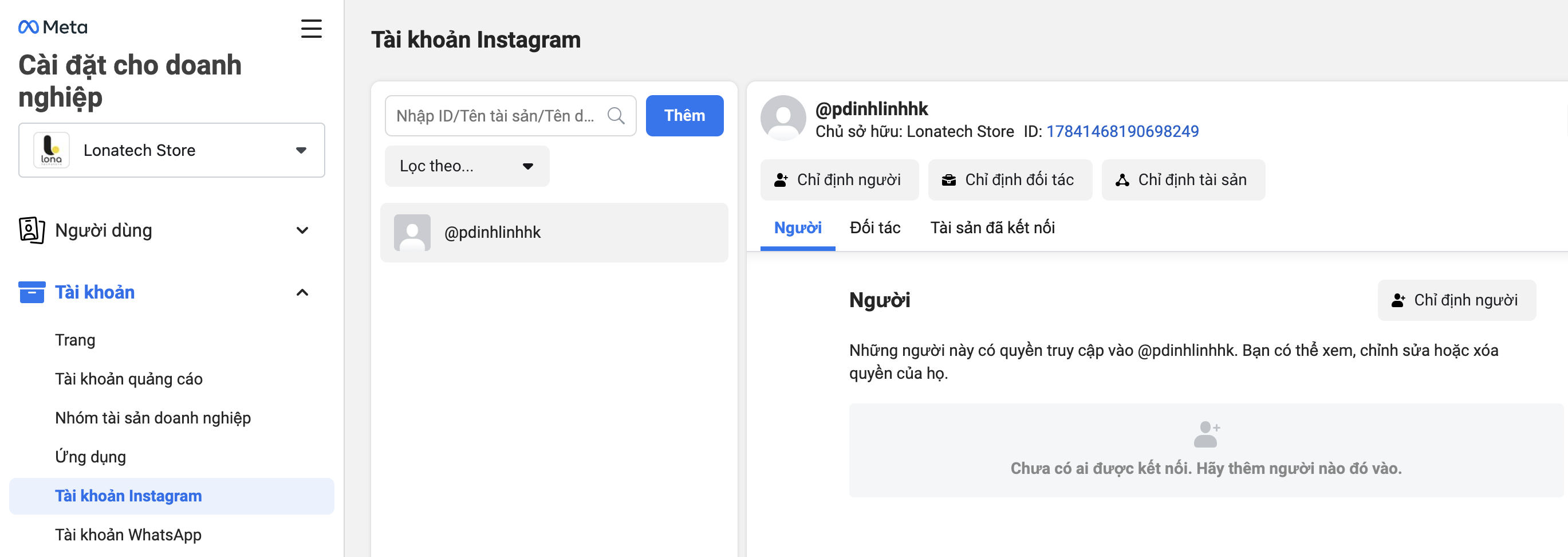Open the hamburger menu icon
This screenshot has width=1568, height=557.
pyautogui.click(x=311, y=29)
